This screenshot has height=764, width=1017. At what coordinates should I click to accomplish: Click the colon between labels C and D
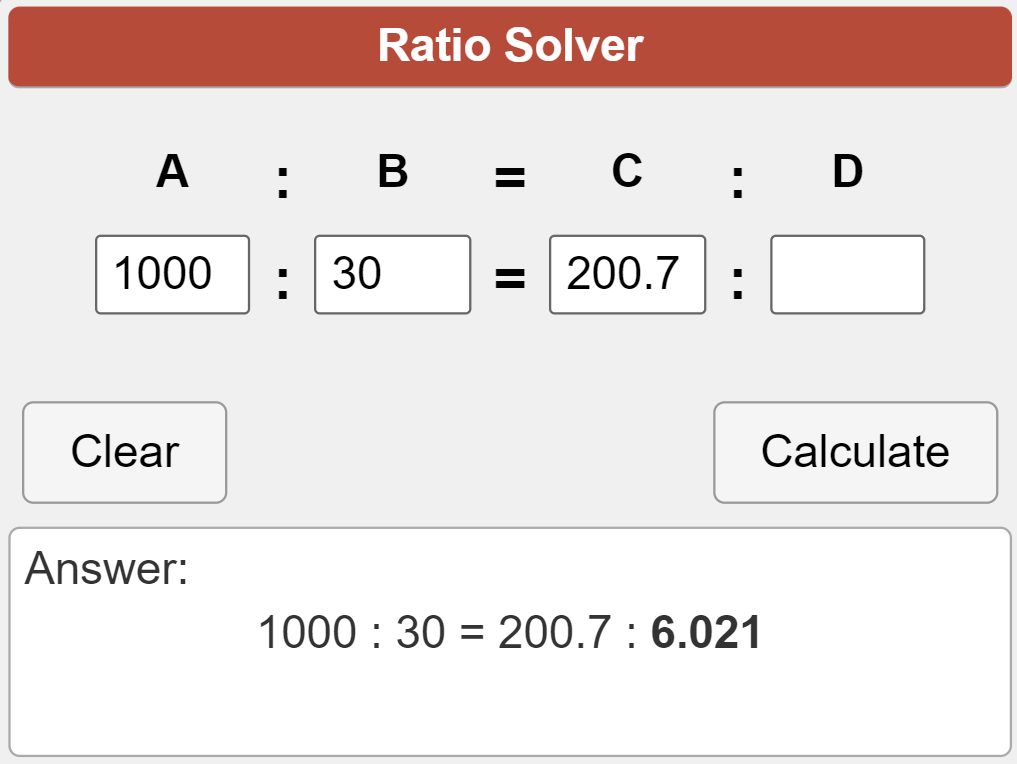pyautogui.click(x=738, y=182)
